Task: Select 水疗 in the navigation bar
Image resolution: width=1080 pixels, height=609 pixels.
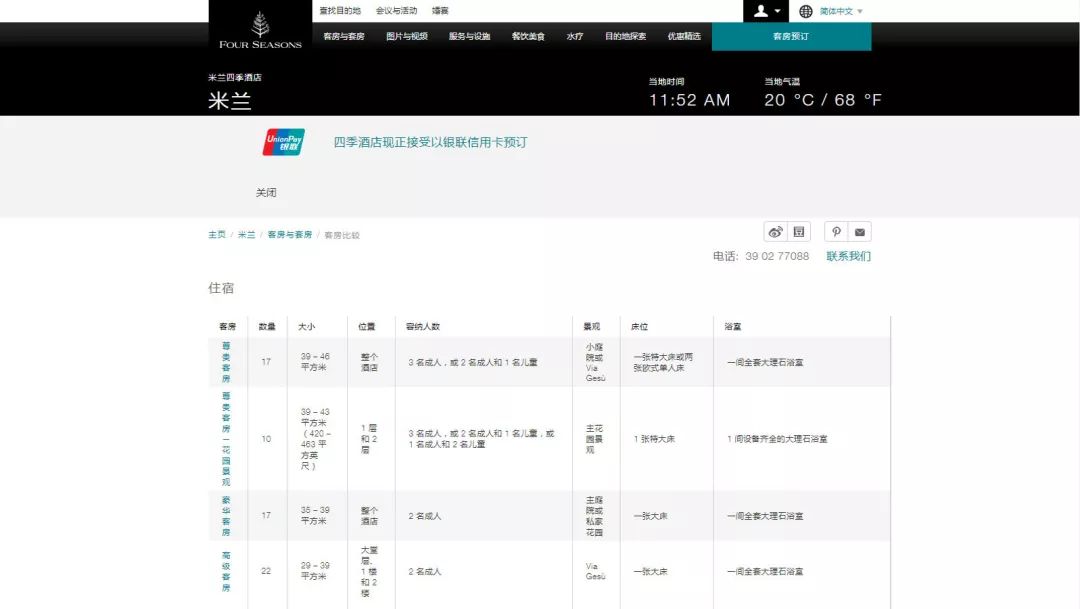Action: (x=574, y=36)
